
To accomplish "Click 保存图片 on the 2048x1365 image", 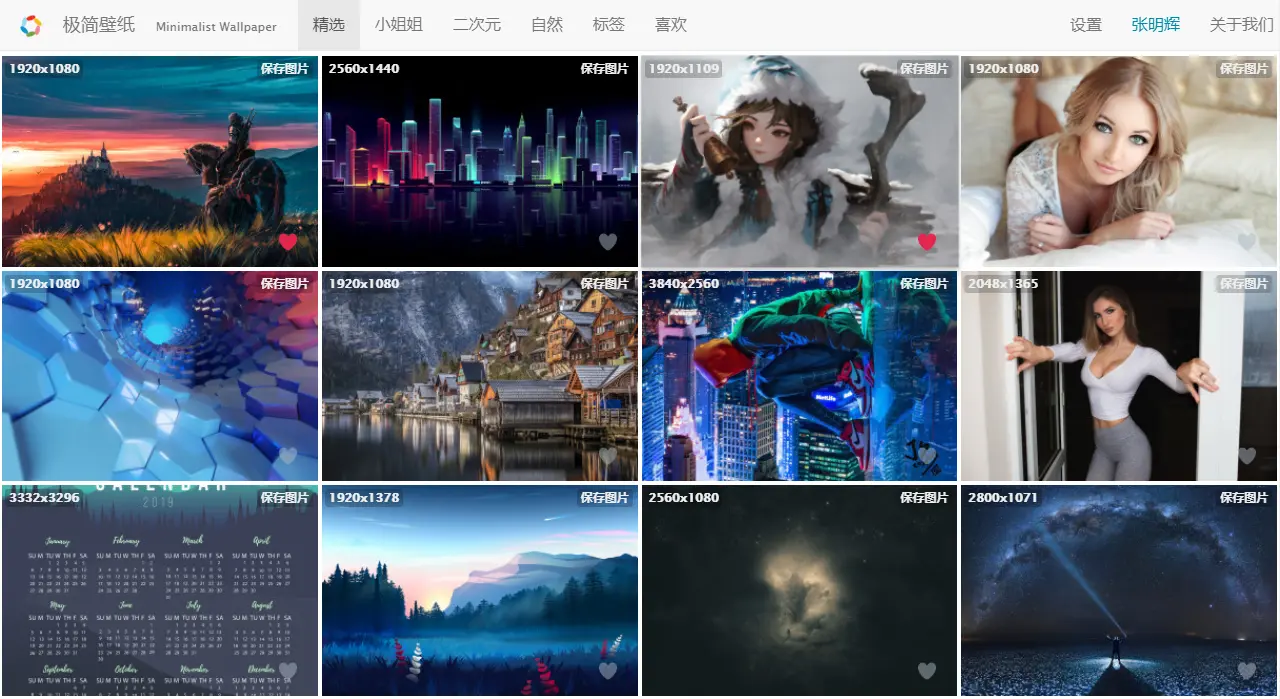I will 1244,284.
